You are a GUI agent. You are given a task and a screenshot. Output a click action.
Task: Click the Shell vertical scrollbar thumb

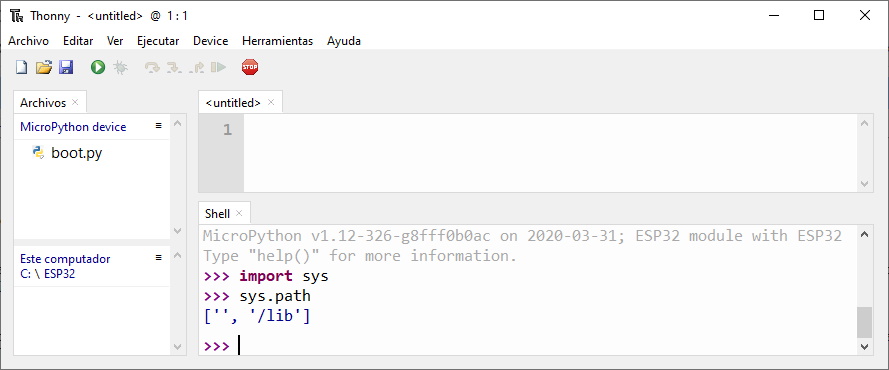(863, 322)
